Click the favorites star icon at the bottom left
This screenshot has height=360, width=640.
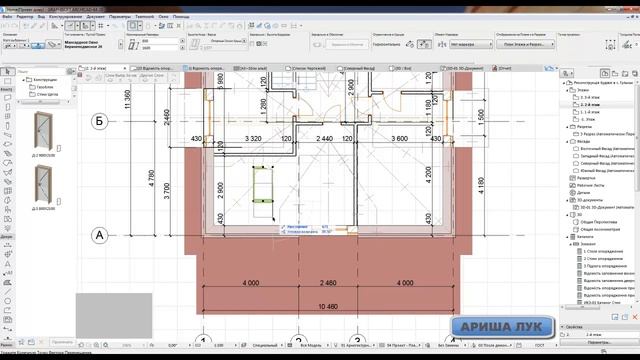(21, 342)
